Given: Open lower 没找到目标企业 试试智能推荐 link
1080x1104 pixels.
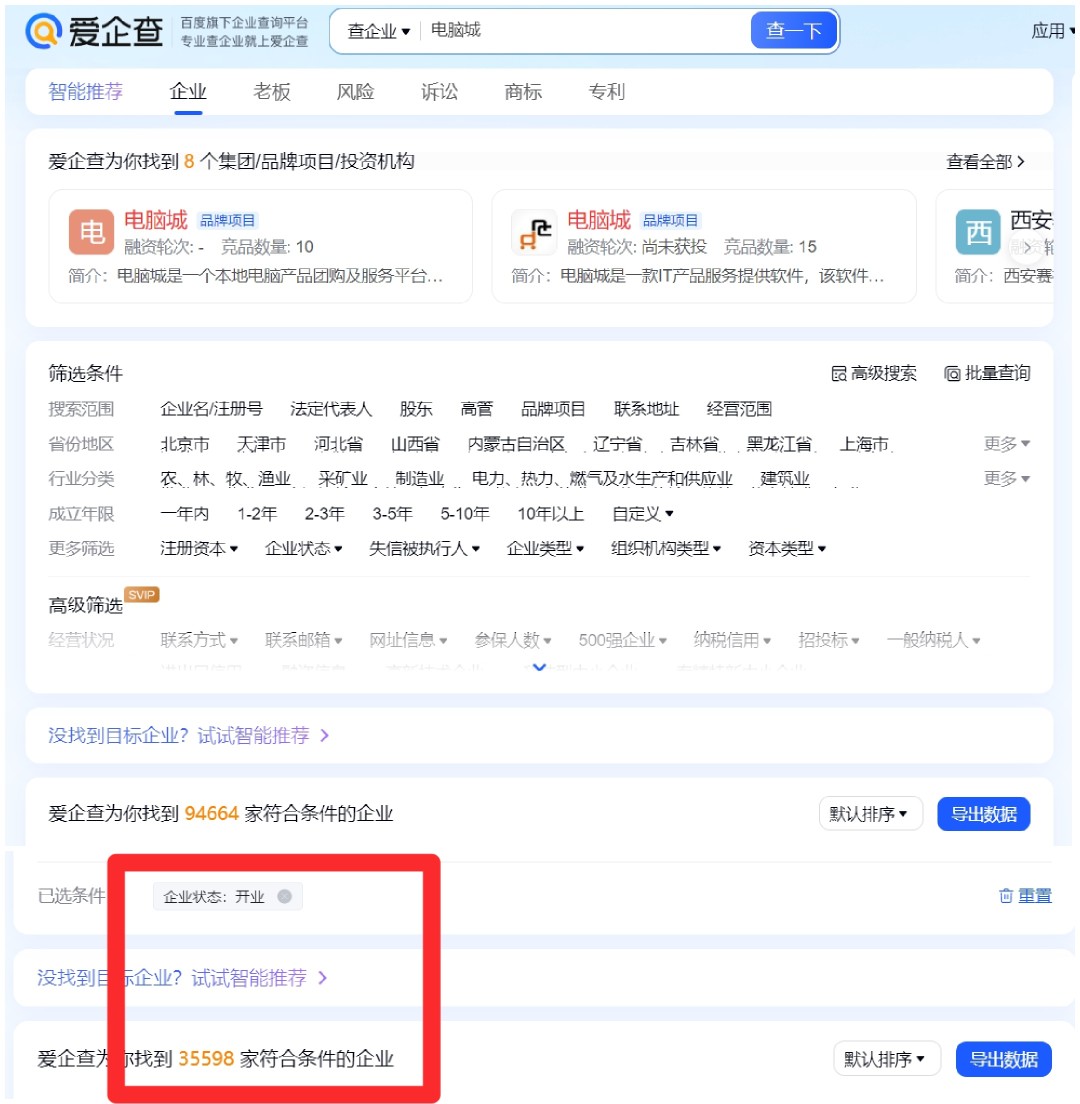Looking at the screenshot, I should [182, 978].
